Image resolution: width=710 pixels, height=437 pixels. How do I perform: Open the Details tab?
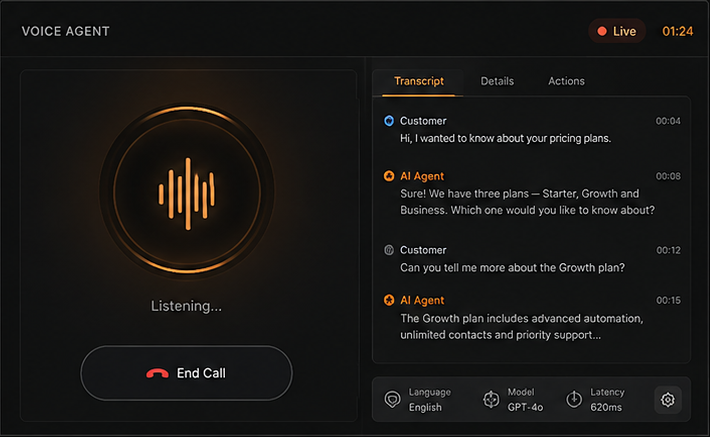click(x=497, y=82)
